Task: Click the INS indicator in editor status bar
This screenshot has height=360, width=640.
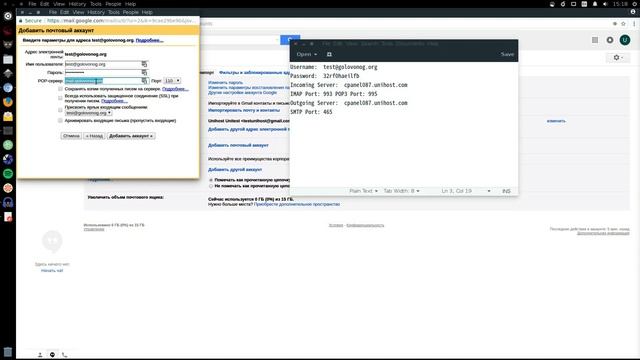Action: coord(506,191)
